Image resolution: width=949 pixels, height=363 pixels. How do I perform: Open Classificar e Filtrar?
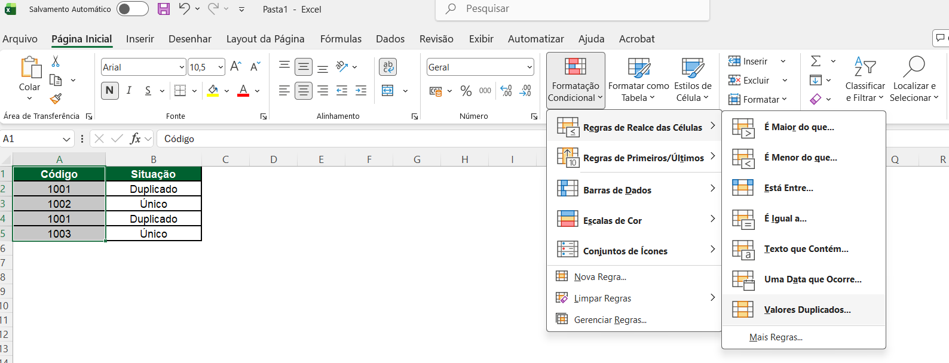(865, 80)
